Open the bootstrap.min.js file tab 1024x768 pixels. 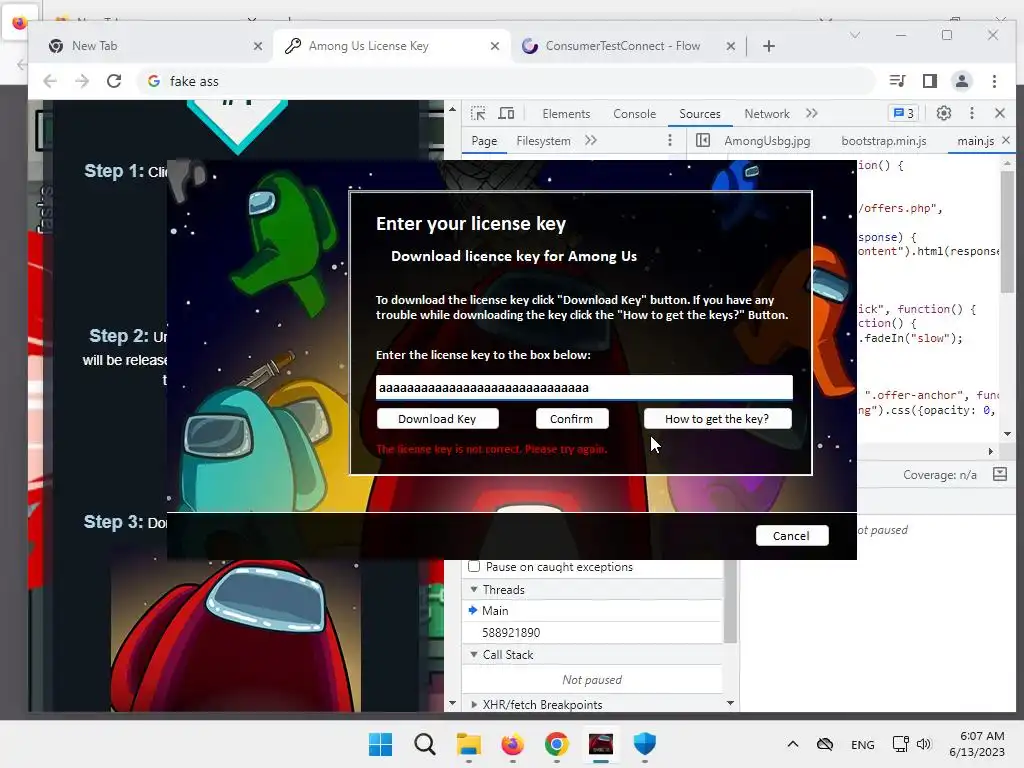point(884,141)
